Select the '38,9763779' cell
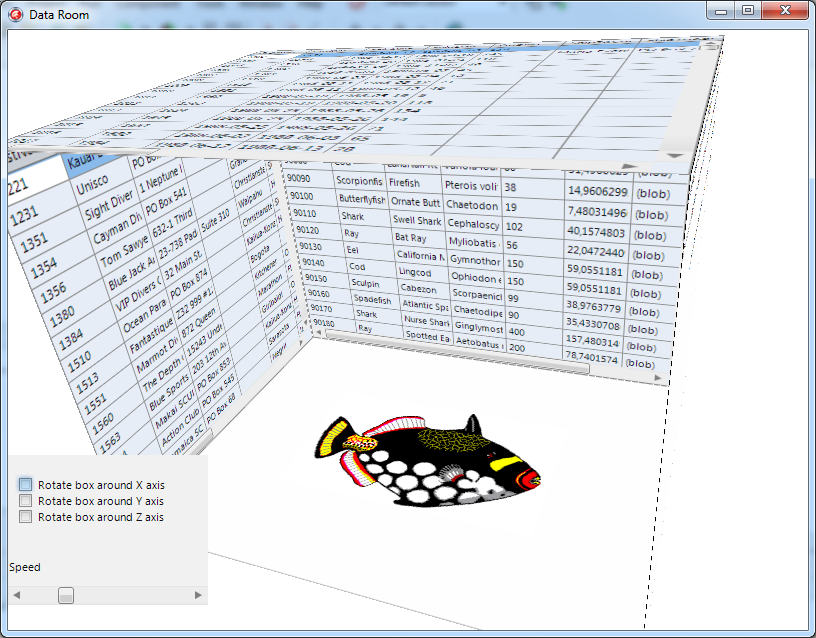Screen dimensions: 816x638 pos(594,307)
